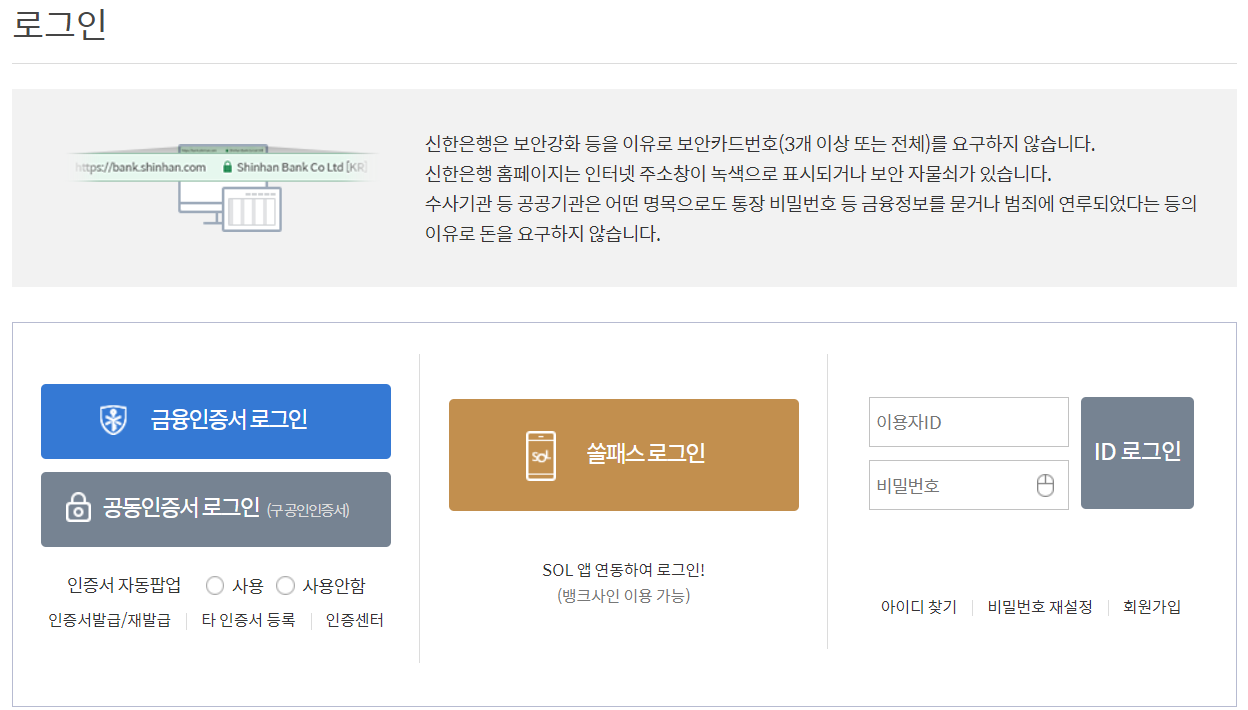This screenshot has height=710, width=1248.
Task: Open the 인증서발급/재발급 link
Action: [110, 620]
